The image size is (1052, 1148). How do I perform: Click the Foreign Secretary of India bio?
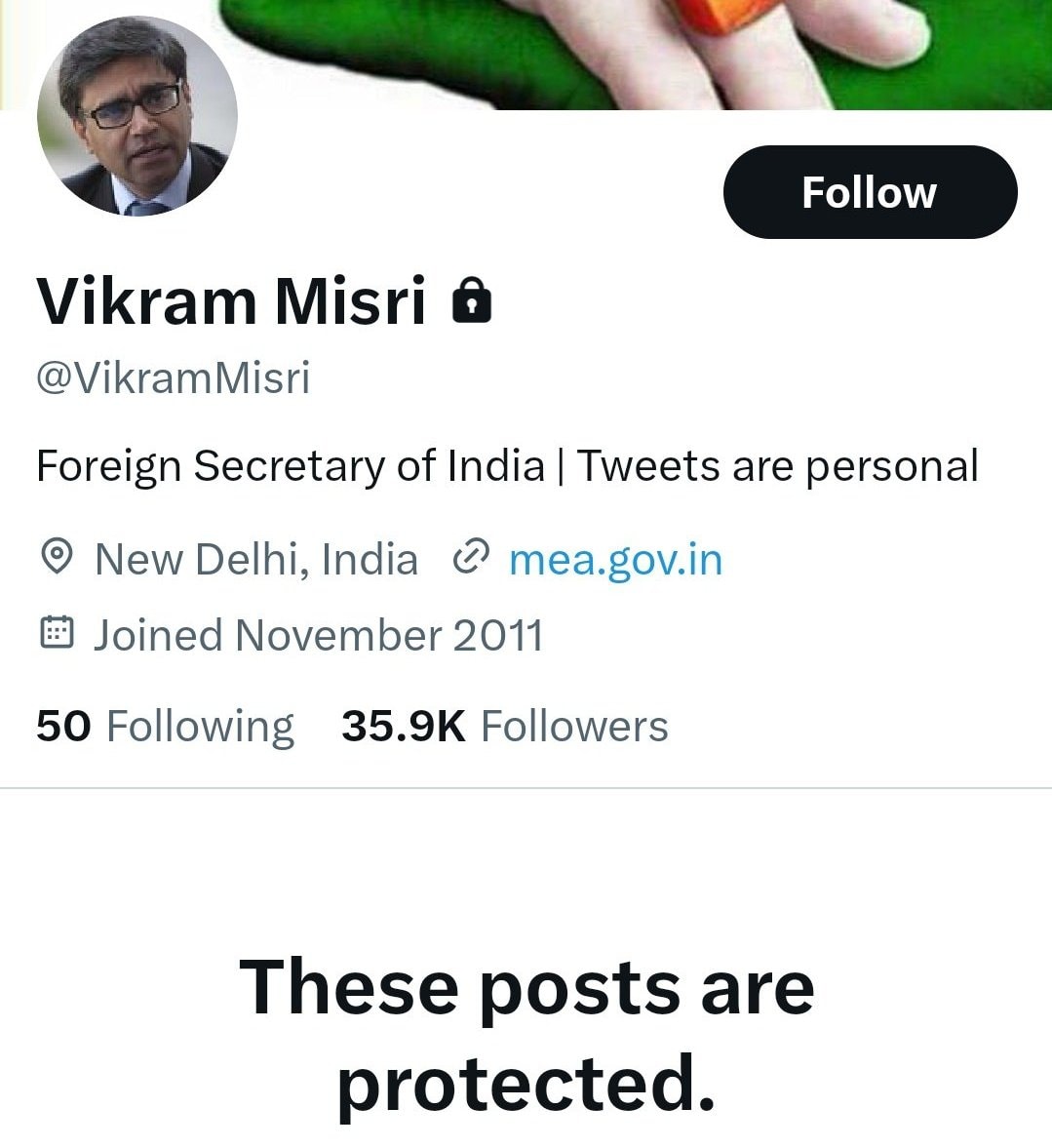coord(290,466)
